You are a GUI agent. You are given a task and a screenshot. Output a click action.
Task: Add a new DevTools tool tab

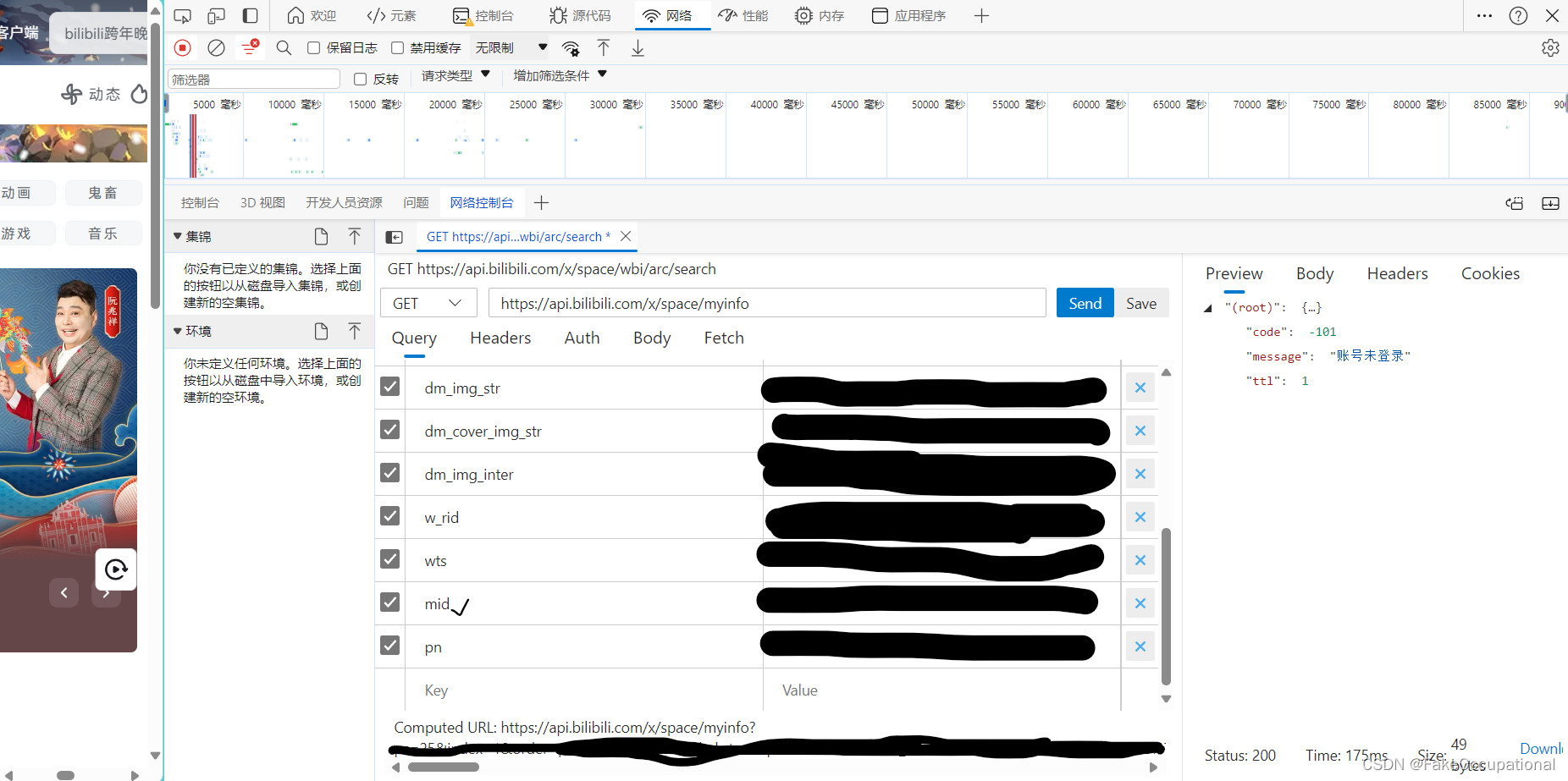click(x=981, y=15)
